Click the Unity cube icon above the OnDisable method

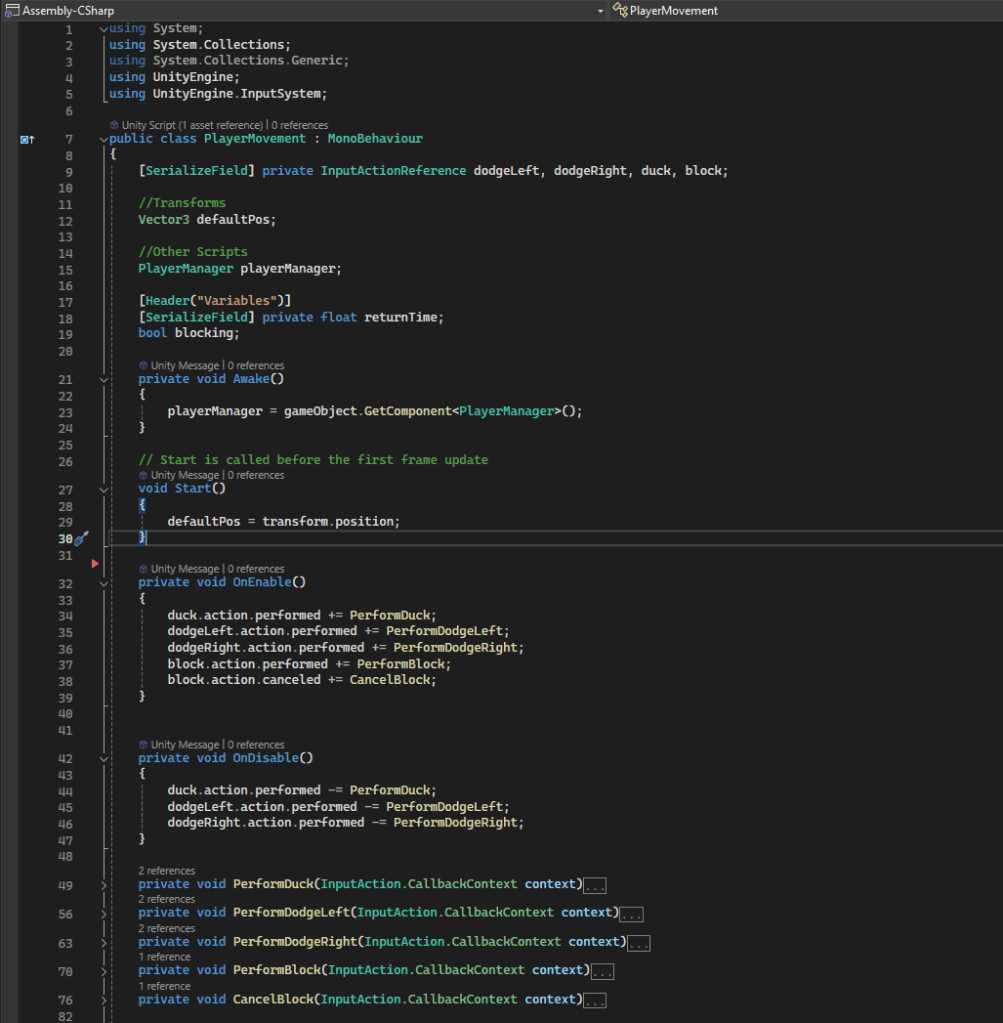pos(144,745)
